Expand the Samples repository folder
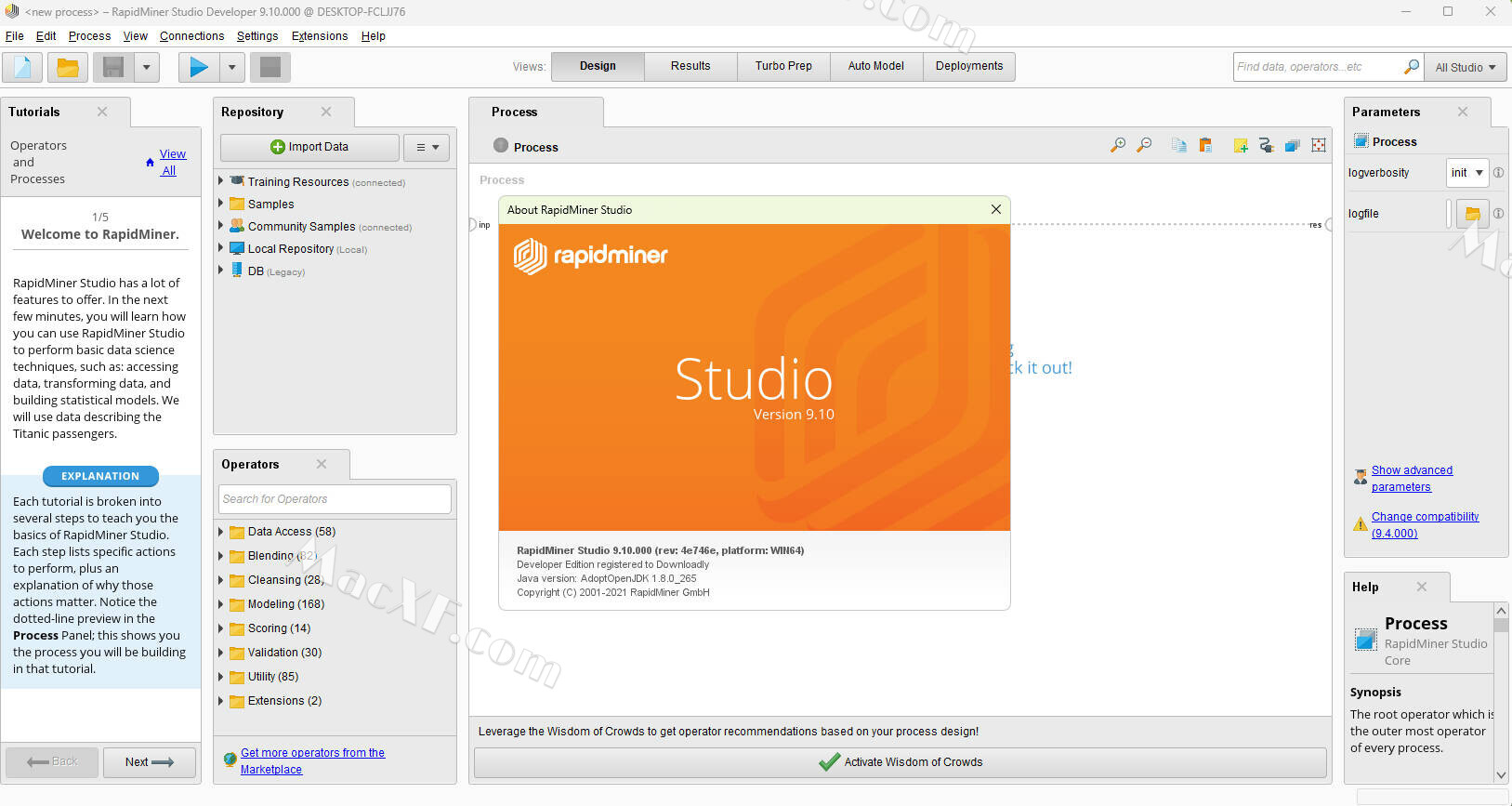1512x806 pixels. click(221, 203)
